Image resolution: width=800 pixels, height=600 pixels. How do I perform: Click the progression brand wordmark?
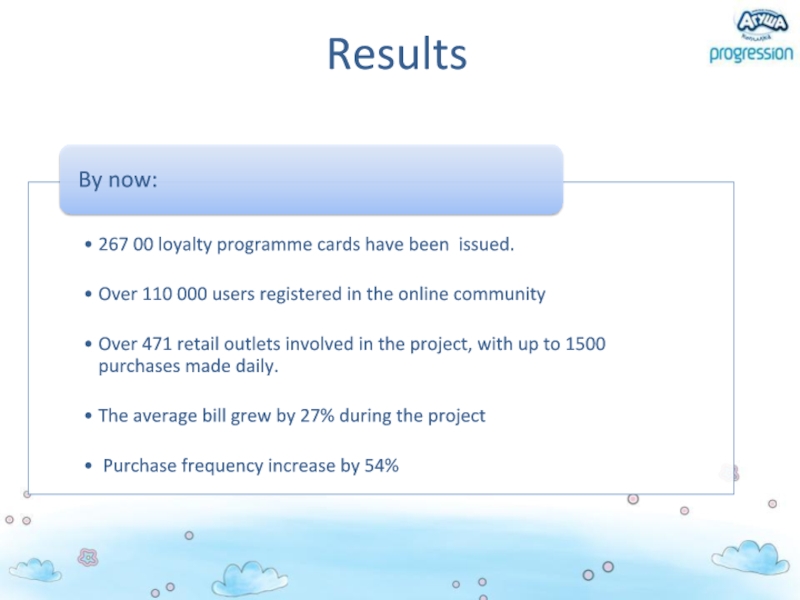tap(751, 54)
